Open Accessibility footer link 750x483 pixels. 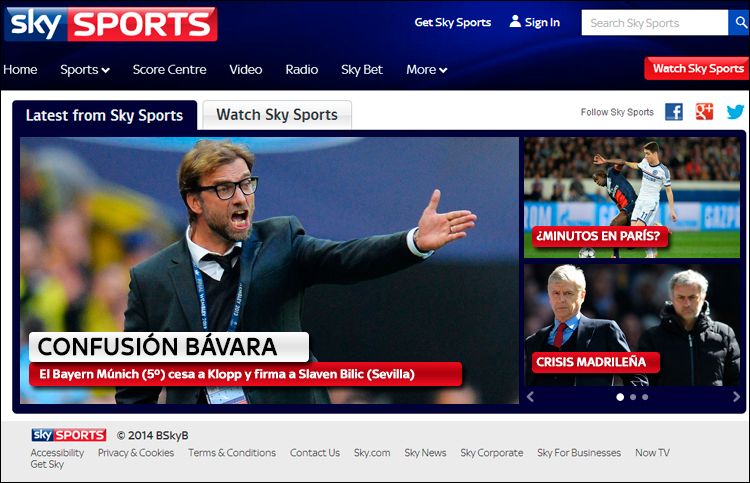[57, 452]
